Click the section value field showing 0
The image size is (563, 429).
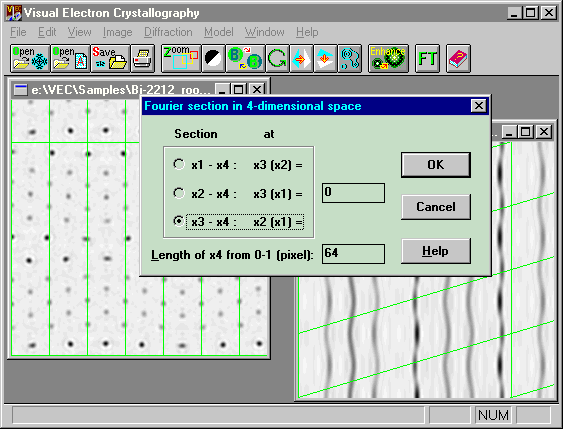[353, 193]
